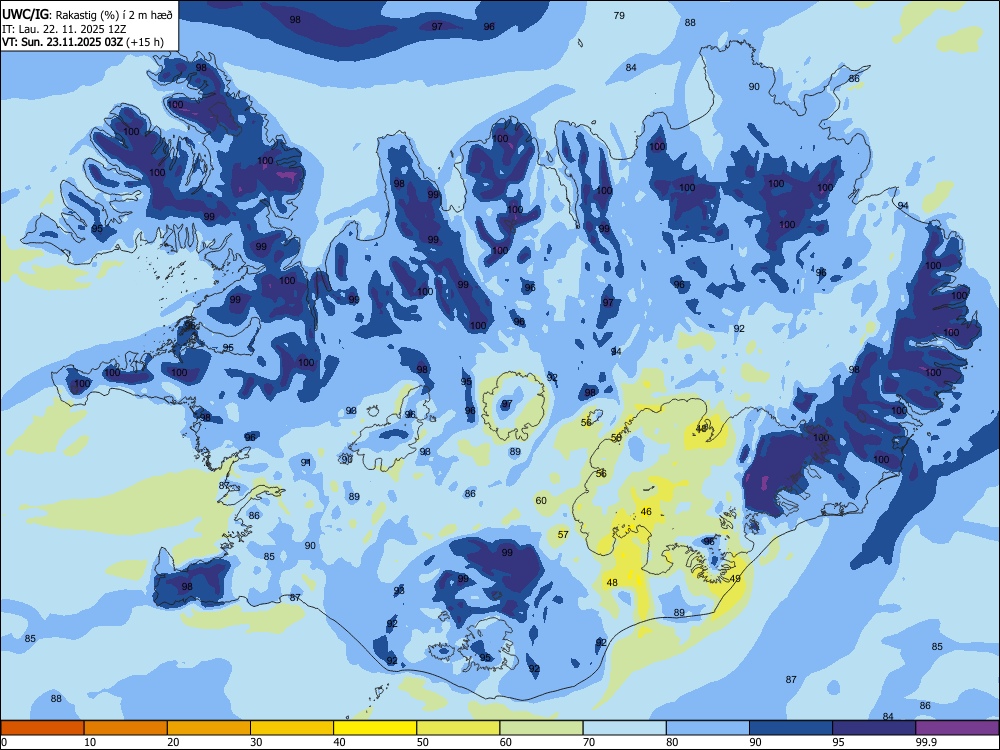Pick the yellow-green 60–70 legend swatch
The height and width of the screenshot is (750, 1000).
coord(541,728)
